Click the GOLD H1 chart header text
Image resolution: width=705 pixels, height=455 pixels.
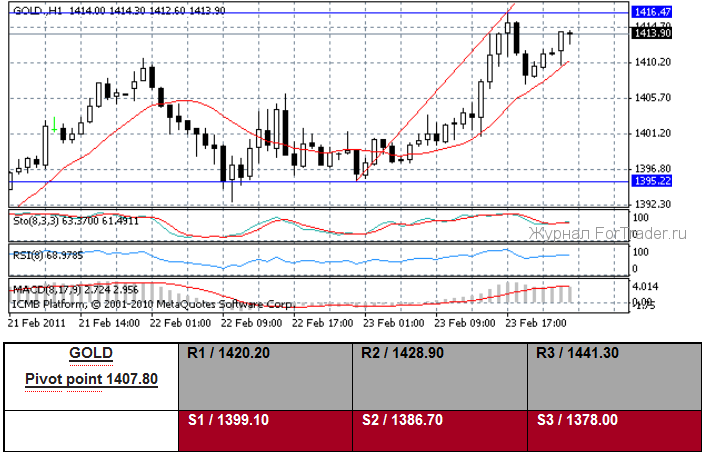click(119, 10)
